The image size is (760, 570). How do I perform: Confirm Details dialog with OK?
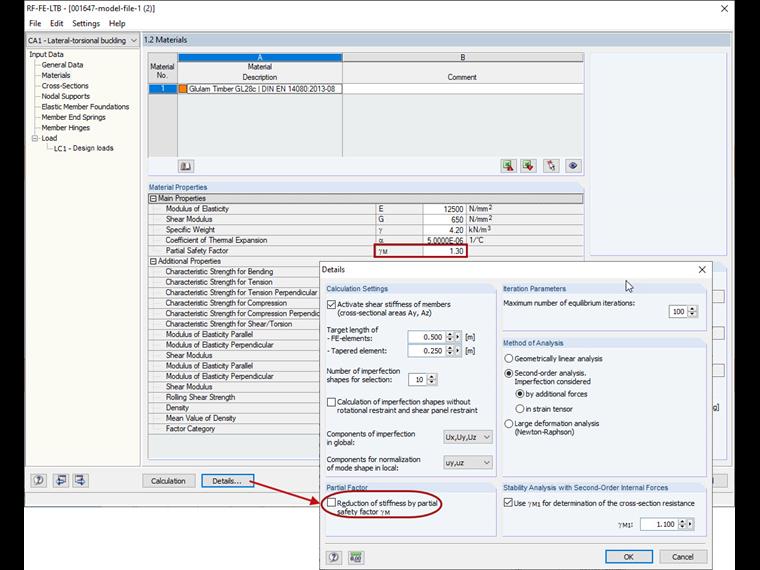click(629, 557)
